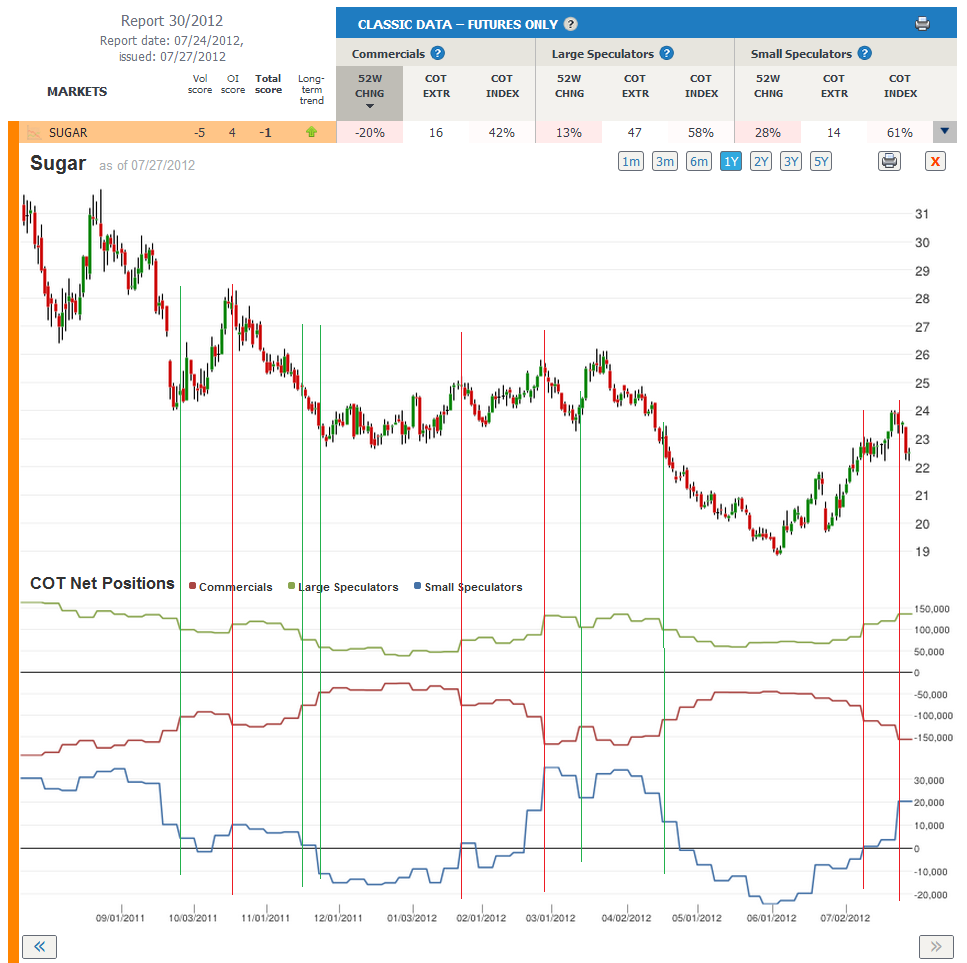Click the 01/03/2012 date axis label
This screenshot has height=963, width=967.
pos(412,918)
